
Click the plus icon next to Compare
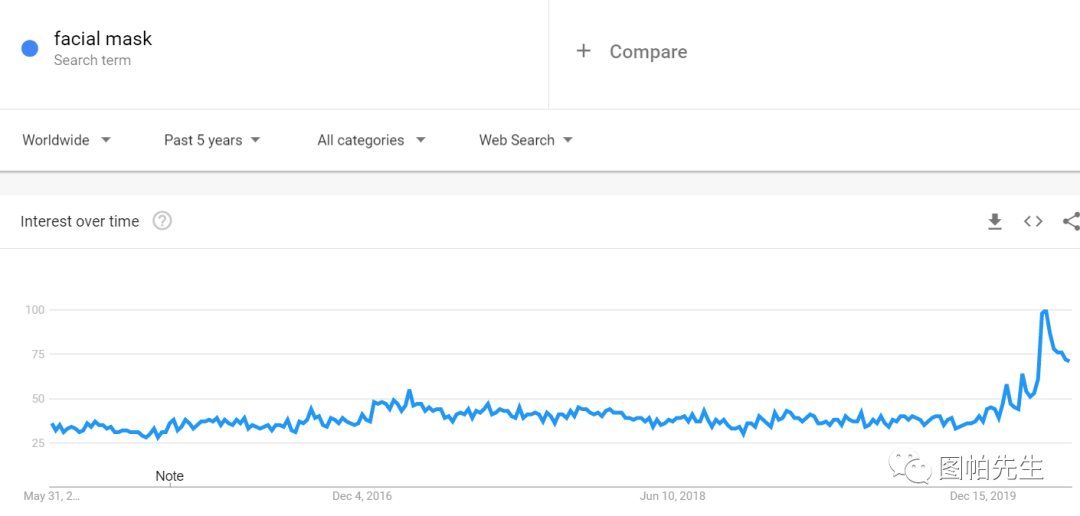(584, 51)
